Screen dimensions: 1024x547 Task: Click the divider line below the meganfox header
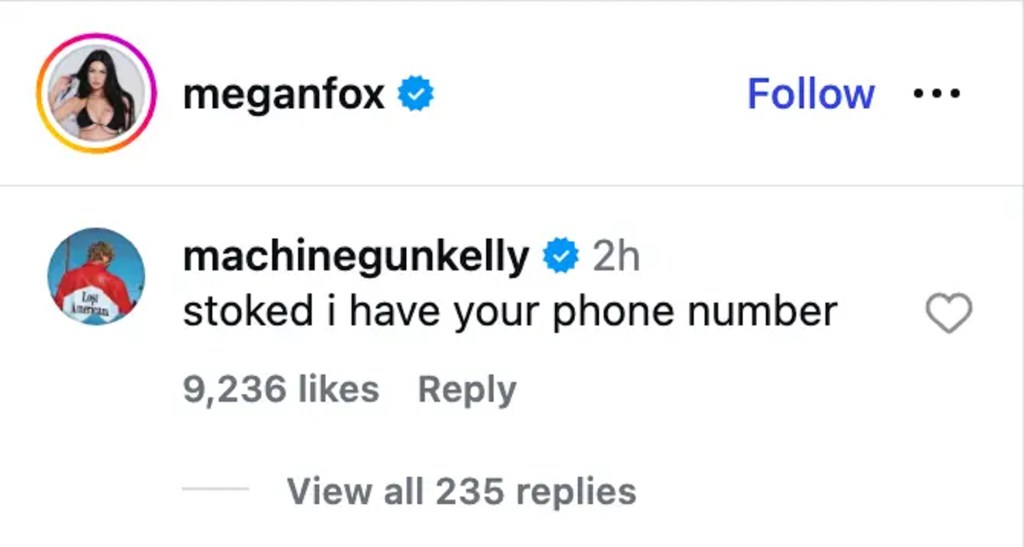point(512,185)
